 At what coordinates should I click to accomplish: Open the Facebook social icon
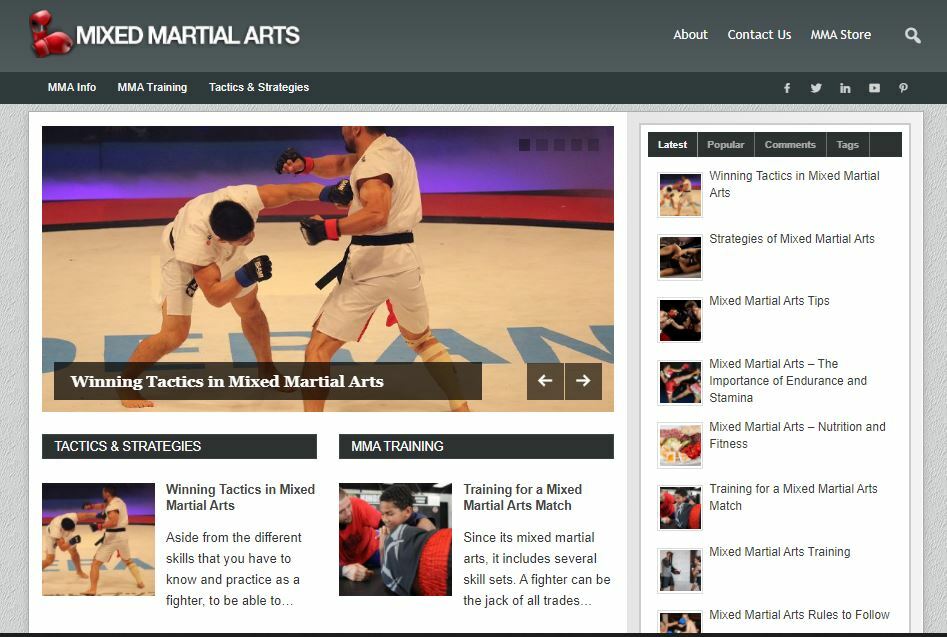787,88
